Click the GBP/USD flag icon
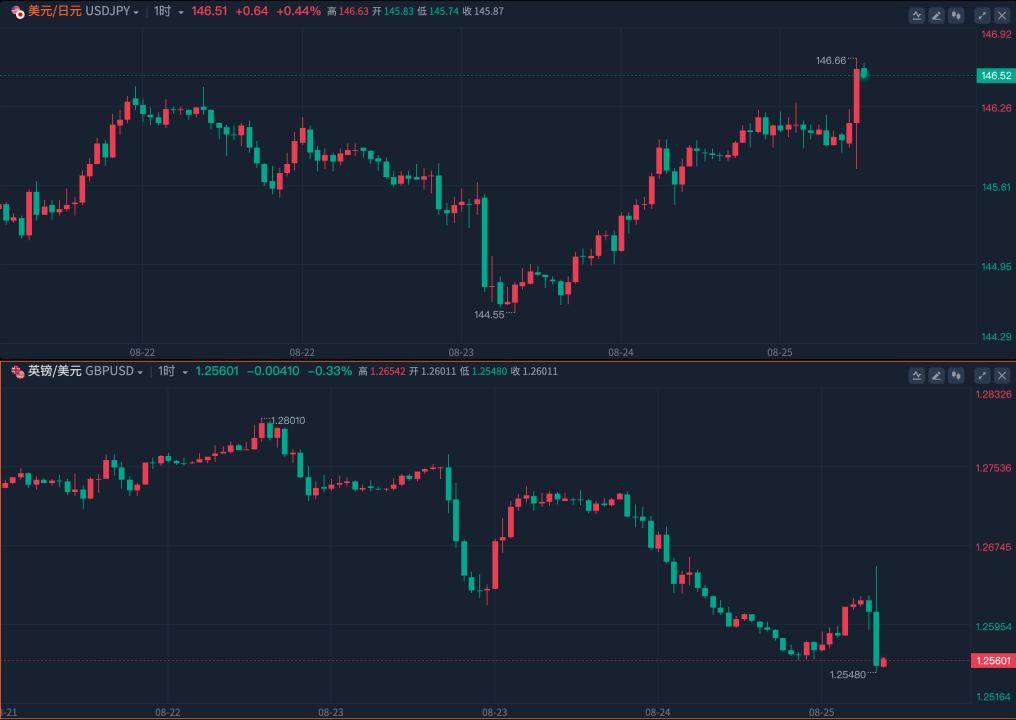Image resolution: width=1016 pixels, height=720 pixels. 18,371
